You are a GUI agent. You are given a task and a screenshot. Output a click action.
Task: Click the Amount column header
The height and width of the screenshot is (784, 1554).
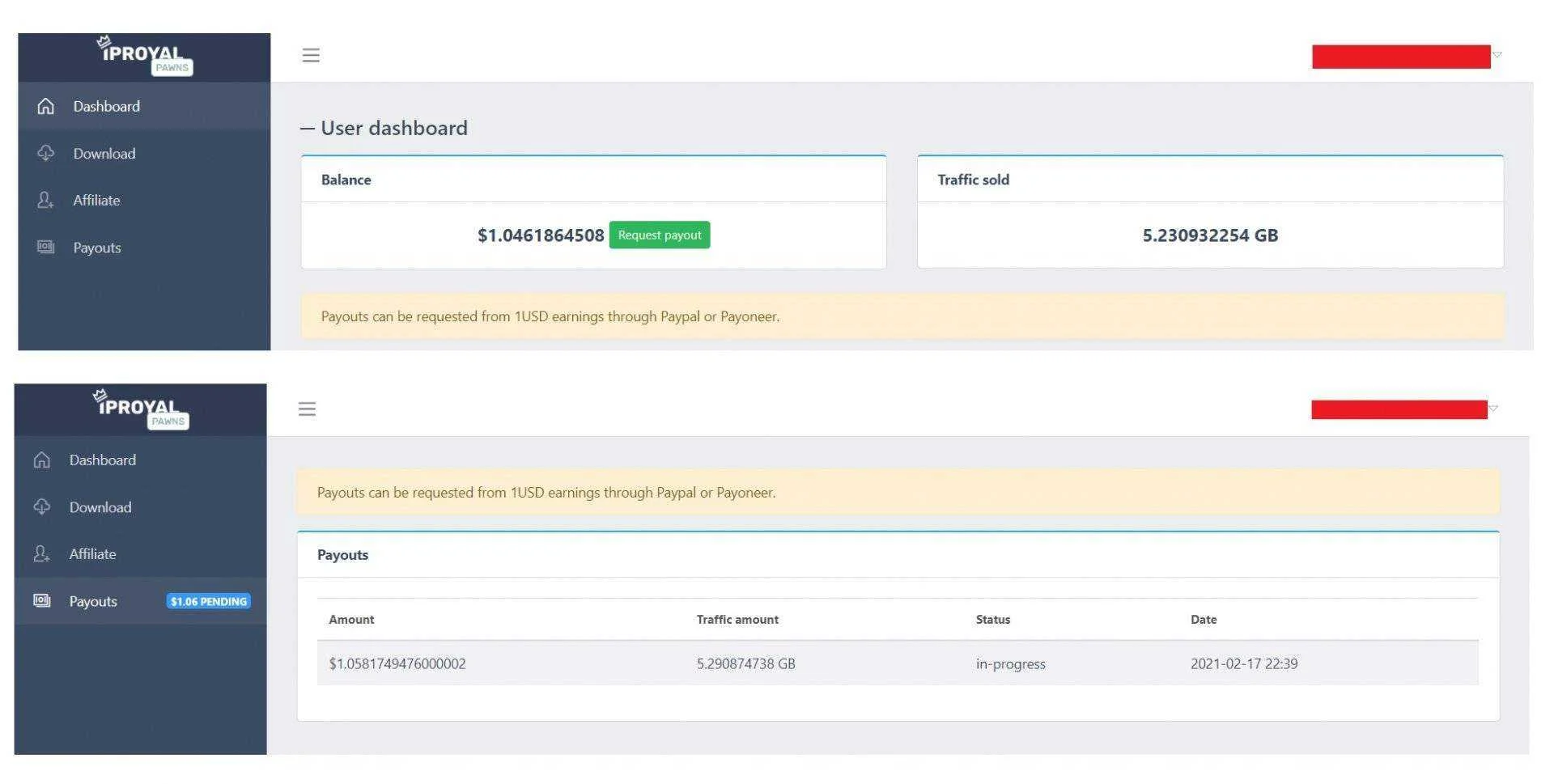click(x=351, y=619)
